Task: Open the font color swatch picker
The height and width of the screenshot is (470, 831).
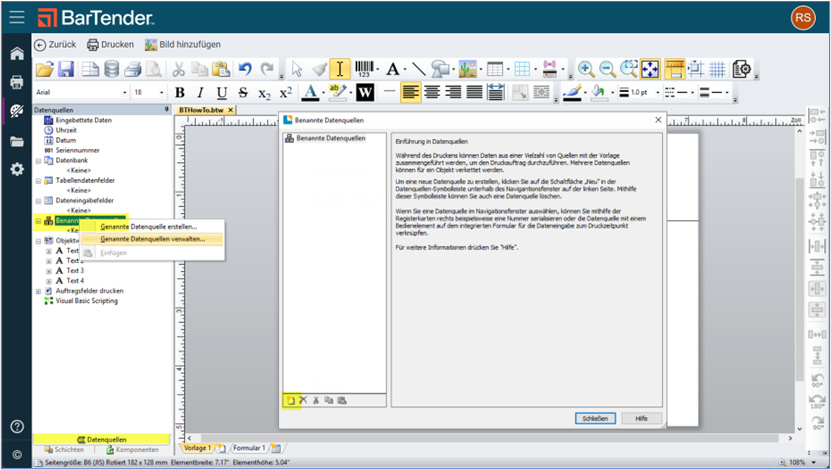Action: point(310,92)
